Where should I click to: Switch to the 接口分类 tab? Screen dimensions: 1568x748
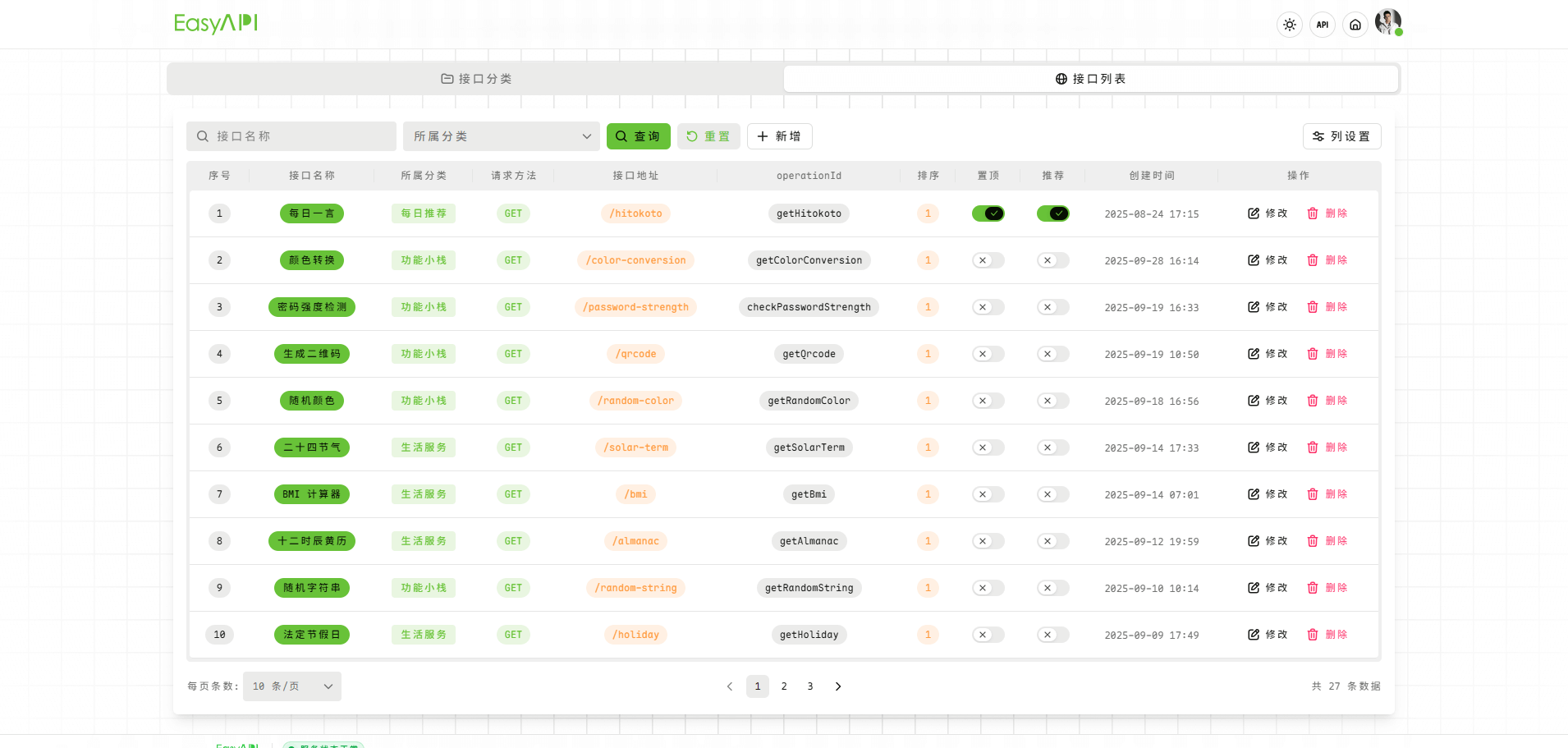click(476, 79)
